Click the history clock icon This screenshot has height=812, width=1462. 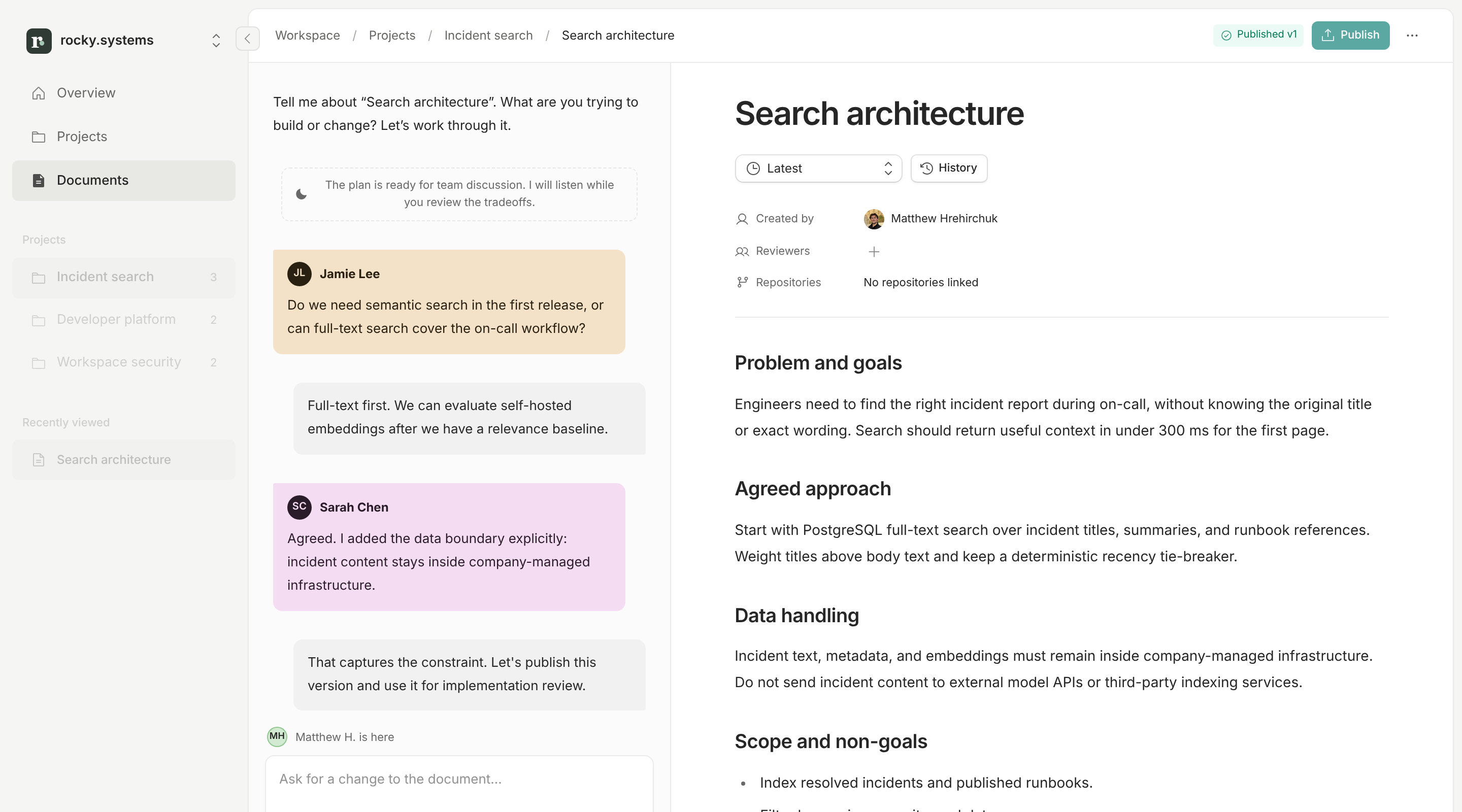(926, 168)
